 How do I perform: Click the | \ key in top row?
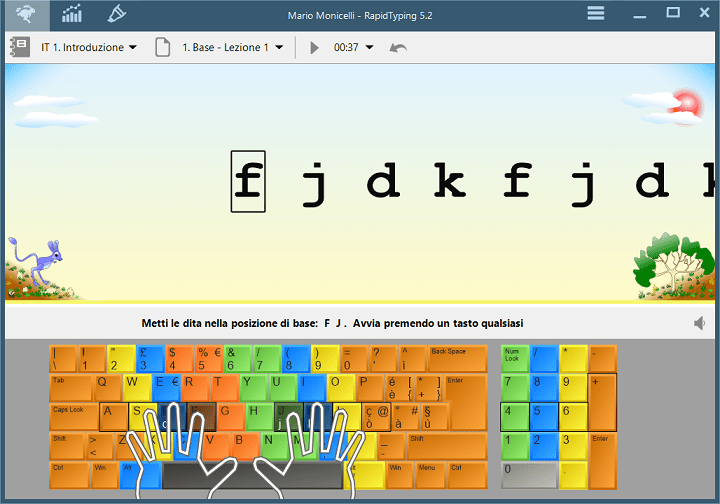[x=62, y=358]
